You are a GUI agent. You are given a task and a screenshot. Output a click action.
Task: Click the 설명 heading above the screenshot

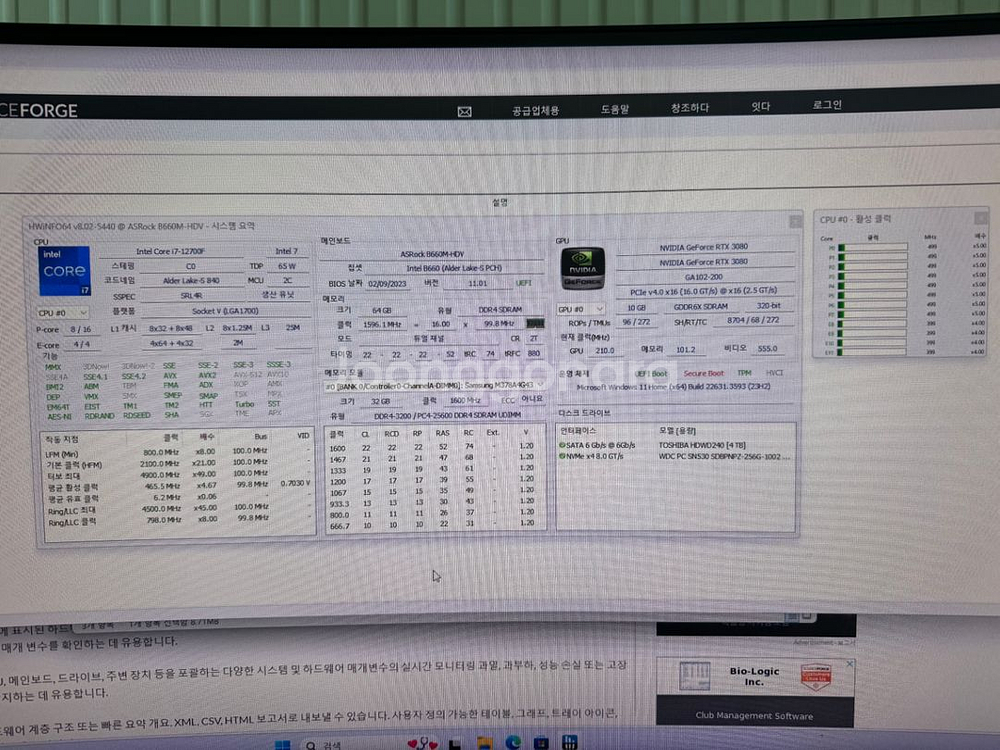[x=500, y=202]
